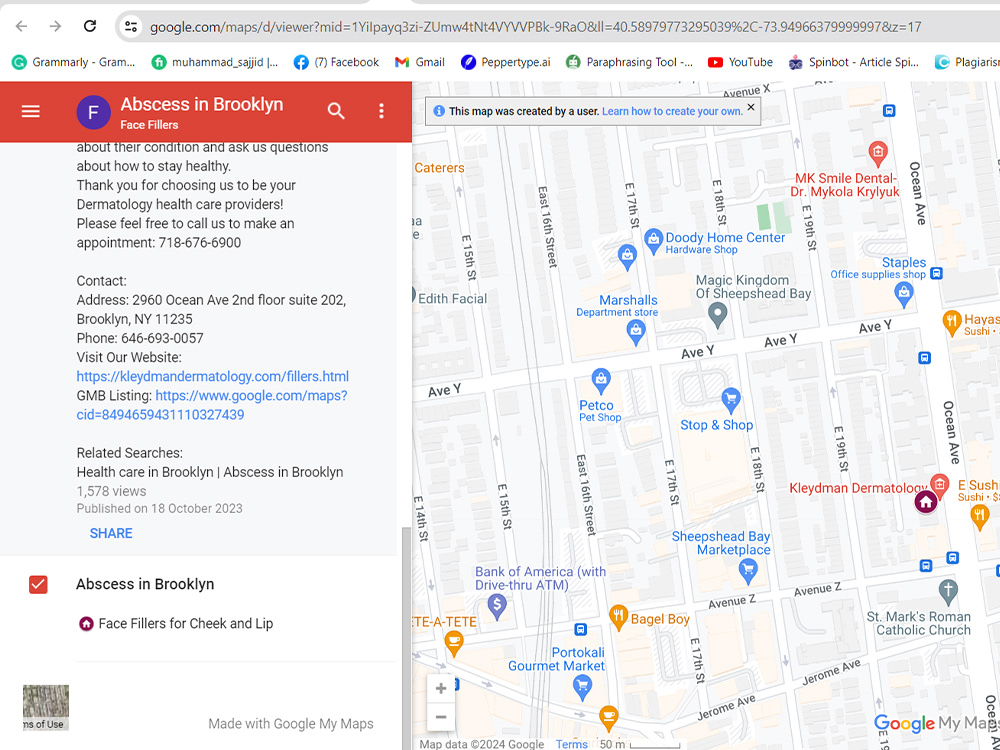Viewport: 1000px width, 750px height.
Task: Open site information icon in the address bar
Action: click(x=131, y=27)
